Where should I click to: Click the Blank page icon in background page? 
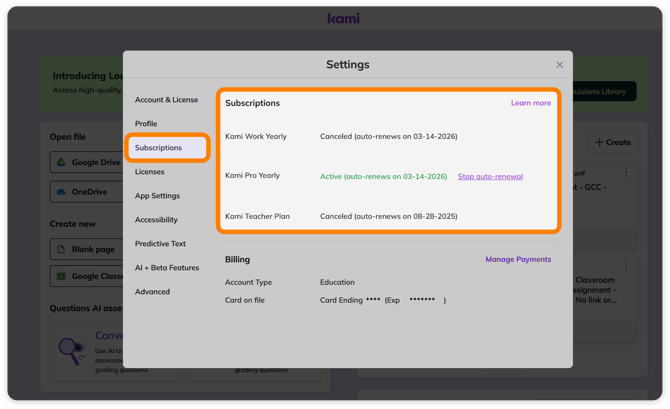click(61, 249)
